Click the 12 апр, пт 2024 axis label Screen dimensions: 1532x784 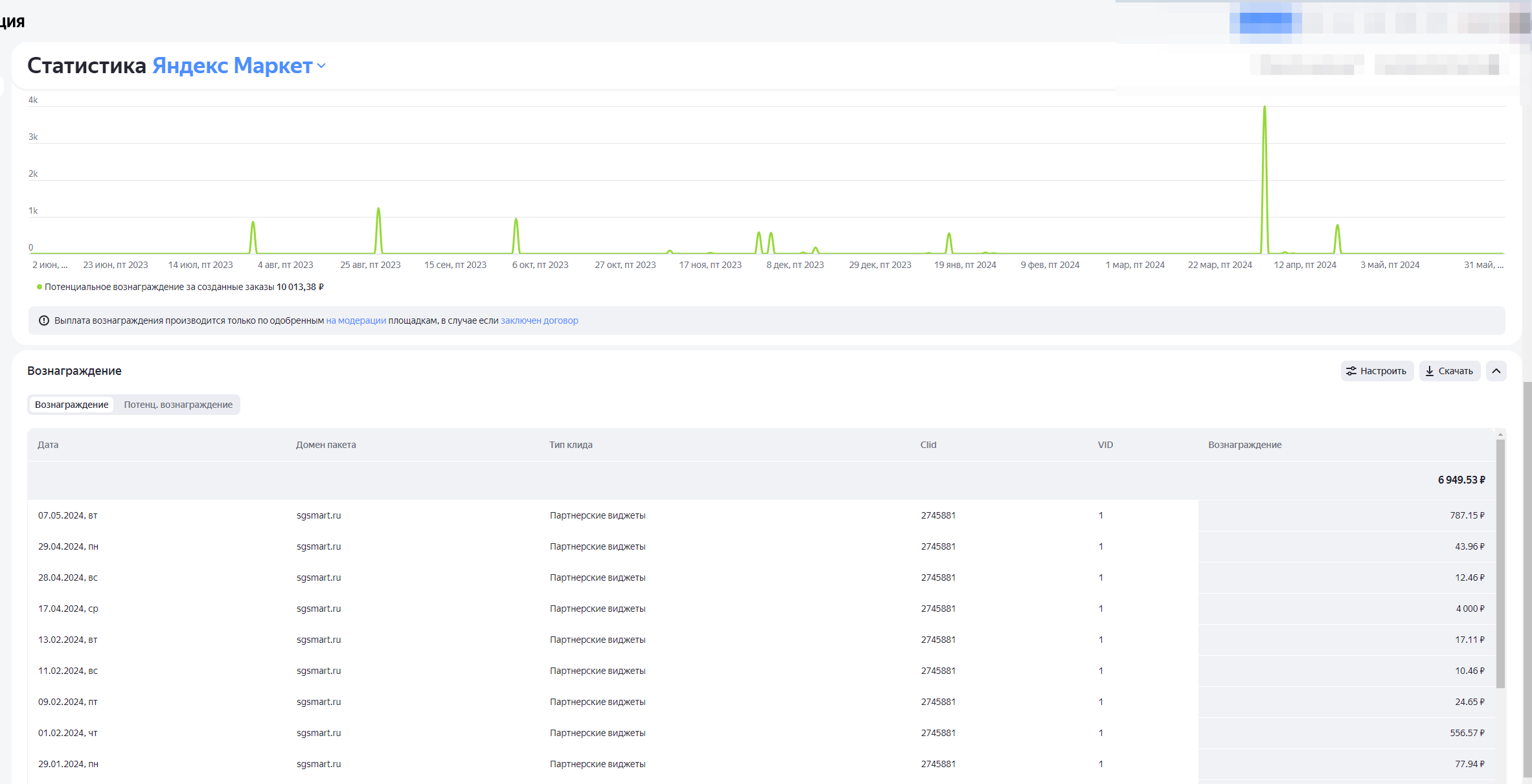[1305, 265]
